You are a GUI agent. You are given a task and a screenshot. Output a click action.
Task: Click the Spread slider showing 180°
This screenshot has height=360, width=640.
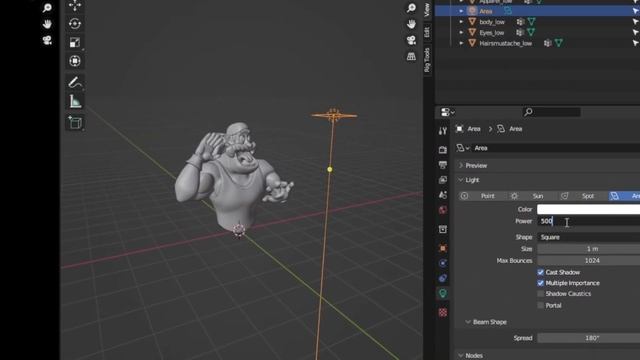click(x=589, y=338)
